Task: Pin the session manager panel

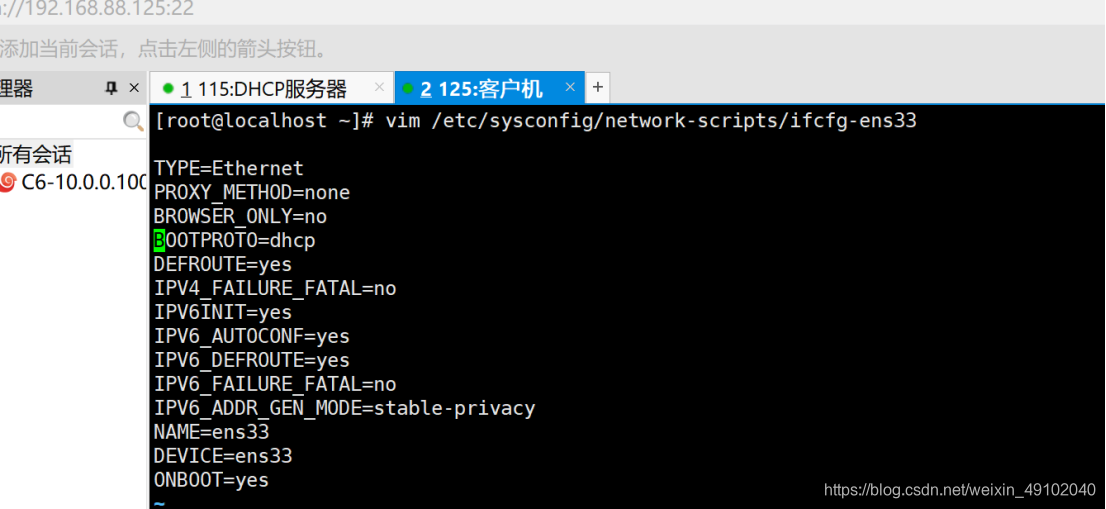Action: click(x=111, y=88)
